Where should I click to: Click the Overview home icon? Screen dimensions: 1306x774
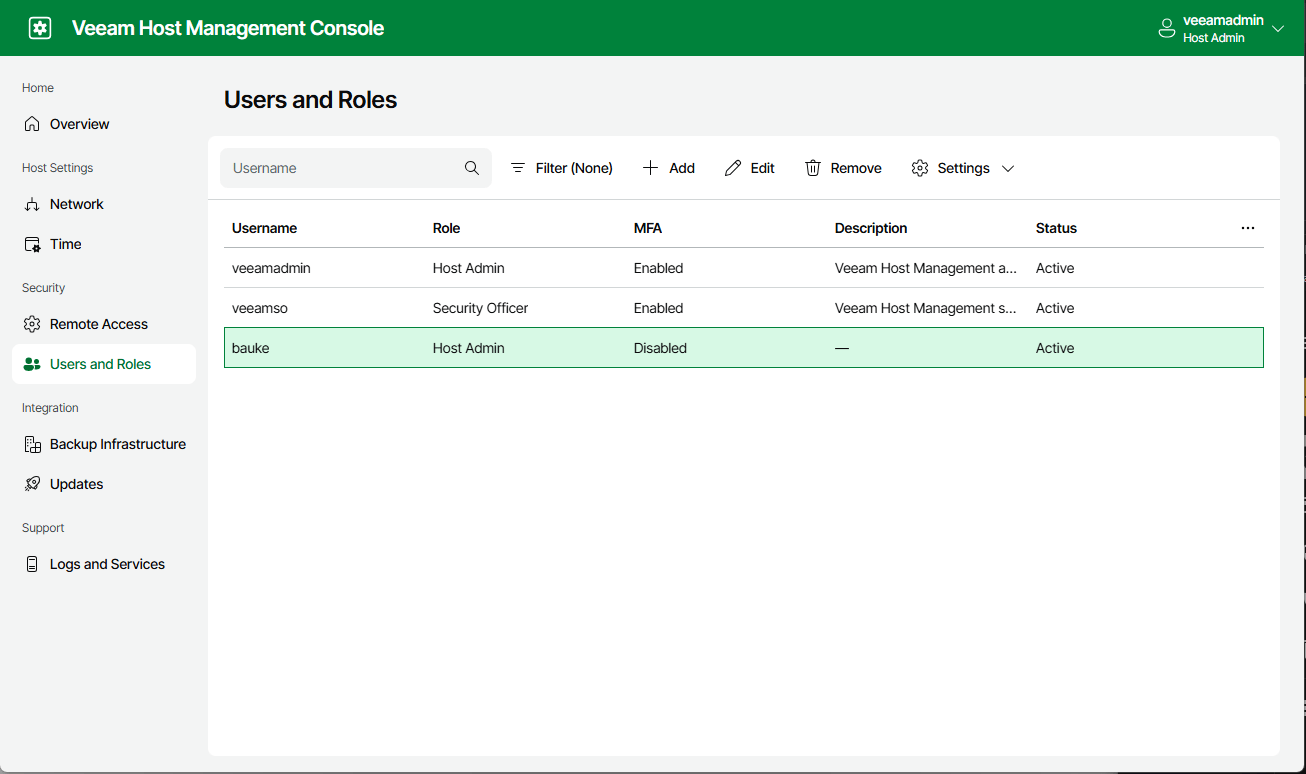[x=32, y=124]
